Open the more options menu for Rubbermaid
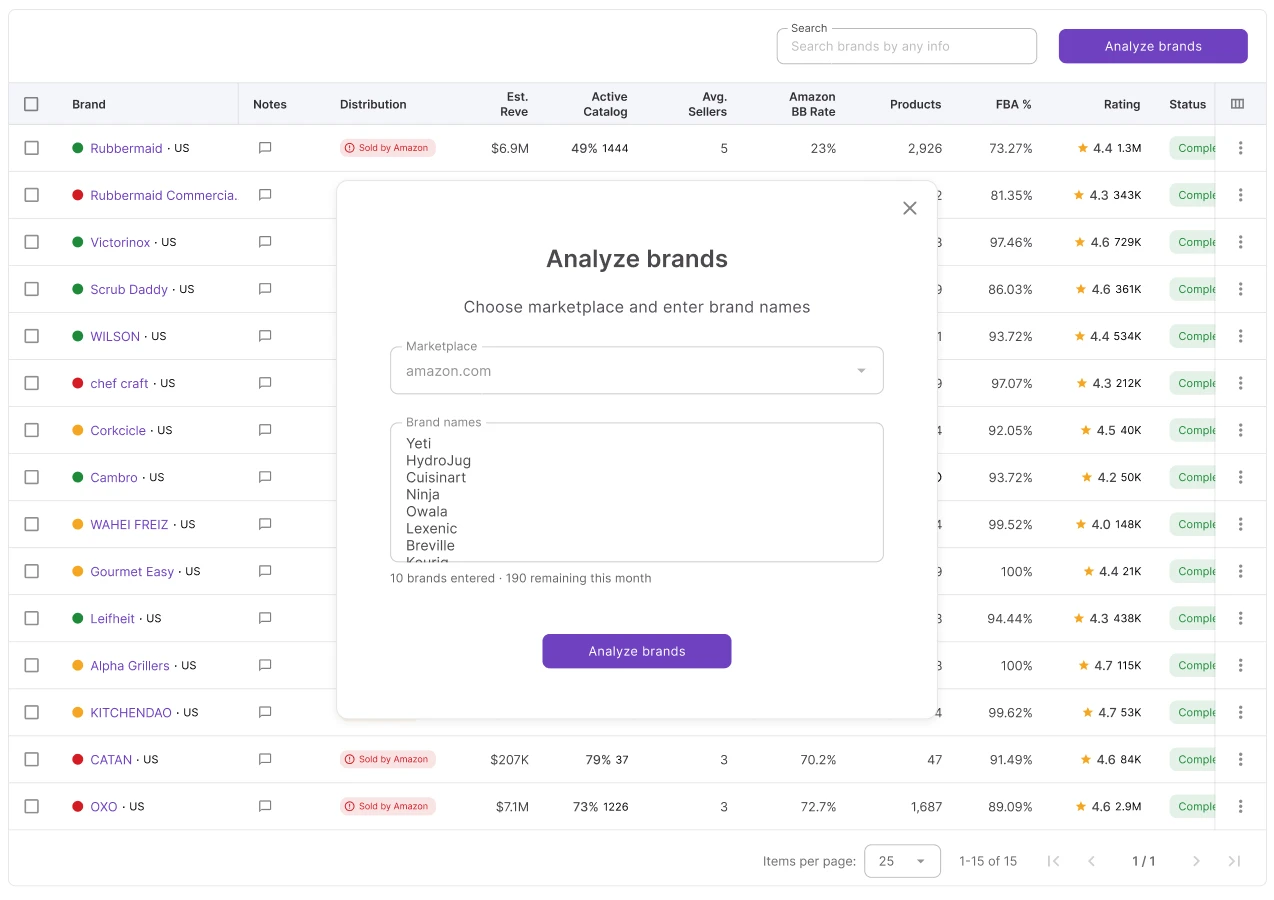This screenshot has width=1274, height=900. pos(1240,148)
